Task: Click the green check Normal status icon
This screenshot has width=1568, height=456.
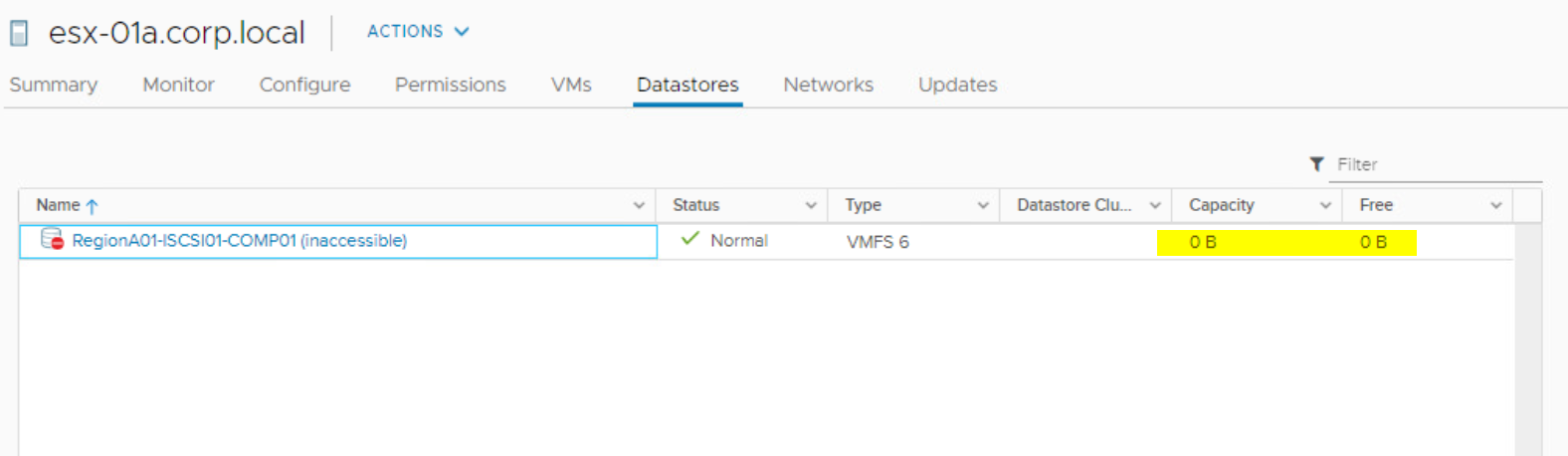Action: point(689,239)
